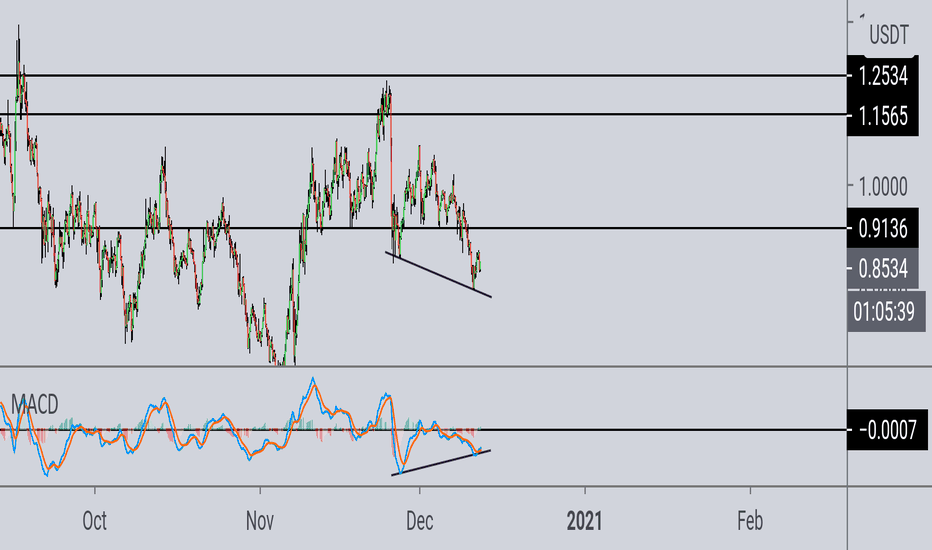This screenshot has height=550, width=932.
Task: Click the current price label 0.8534
Action: (883, 269)
